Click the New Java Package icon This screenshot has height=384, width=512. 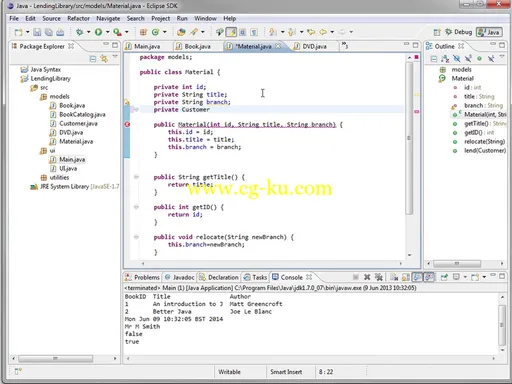(143, 32)
